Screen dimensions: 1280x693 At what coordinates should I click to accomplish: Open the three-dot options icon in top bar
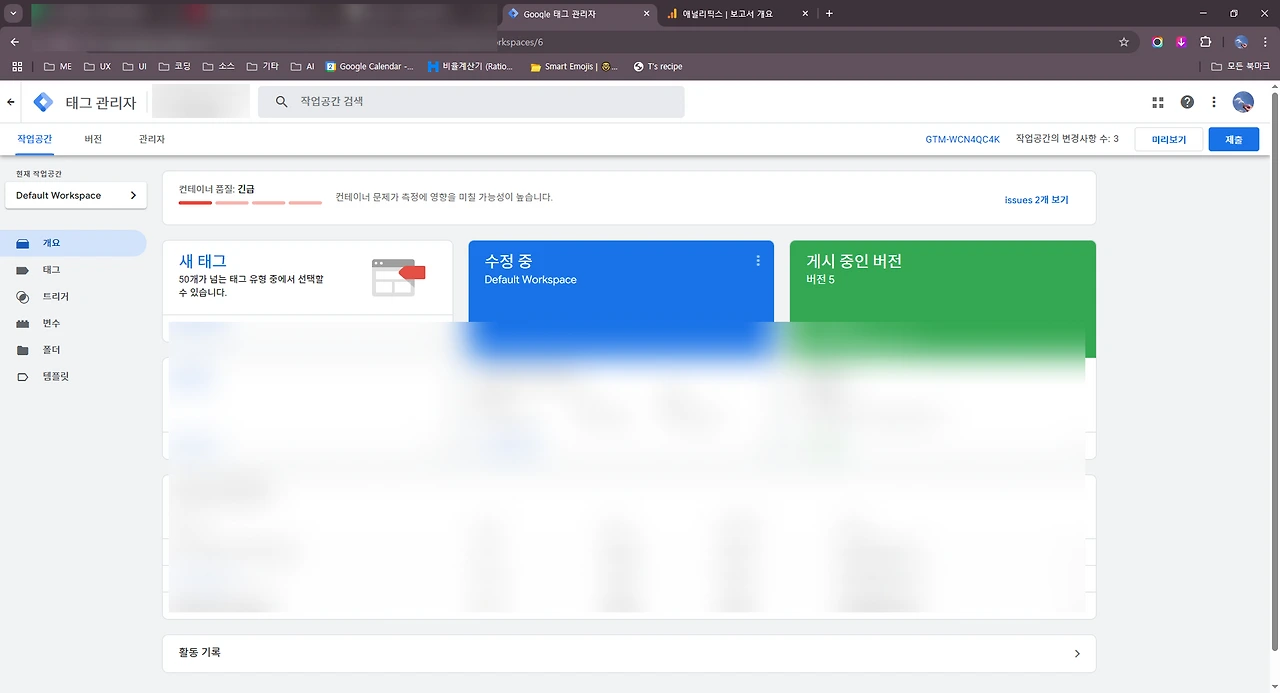pos(1213,101)
